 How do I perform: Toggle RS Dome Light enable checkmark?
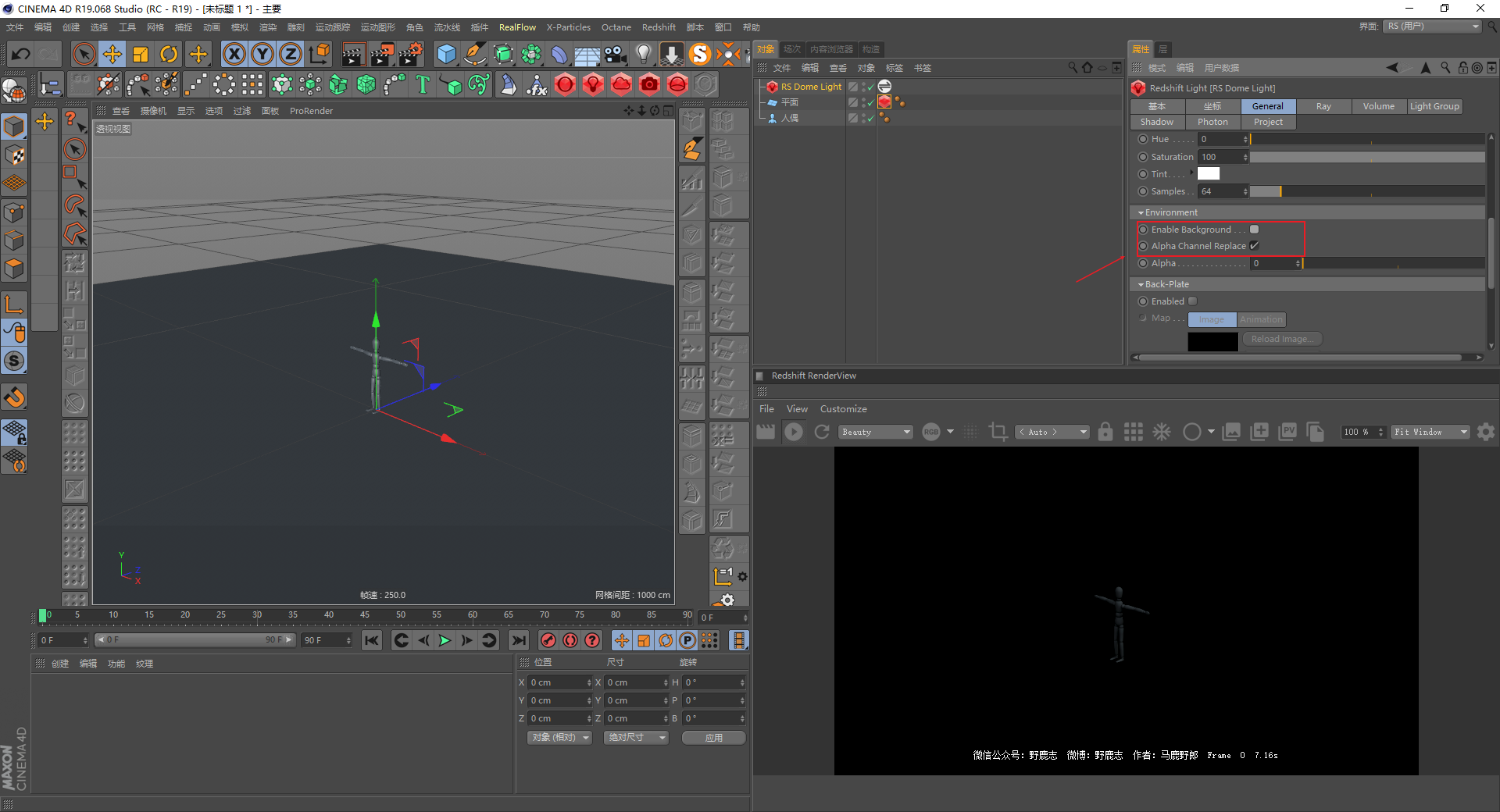[870, 87]
